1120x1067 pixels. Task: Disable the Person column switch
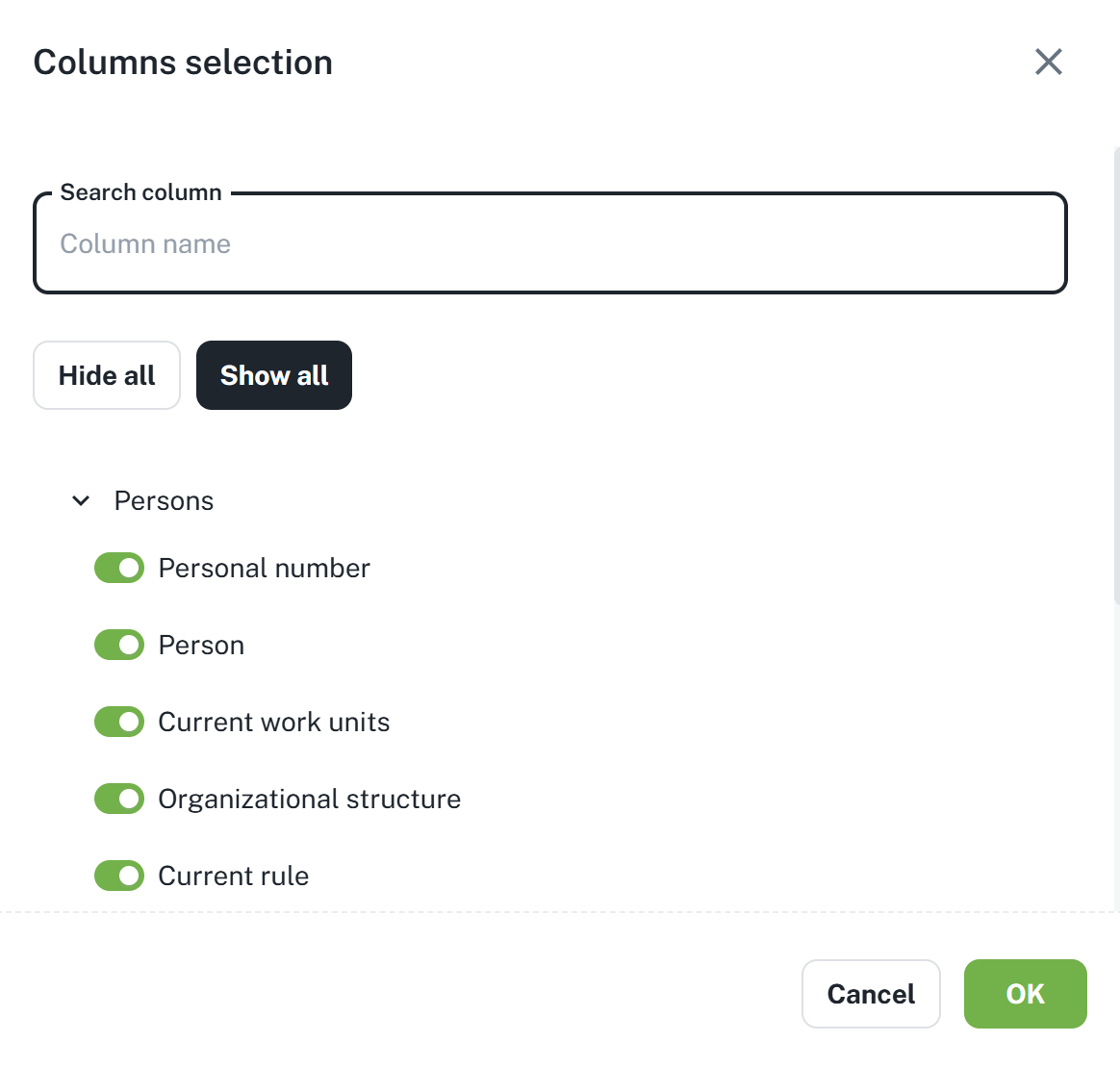119,645
